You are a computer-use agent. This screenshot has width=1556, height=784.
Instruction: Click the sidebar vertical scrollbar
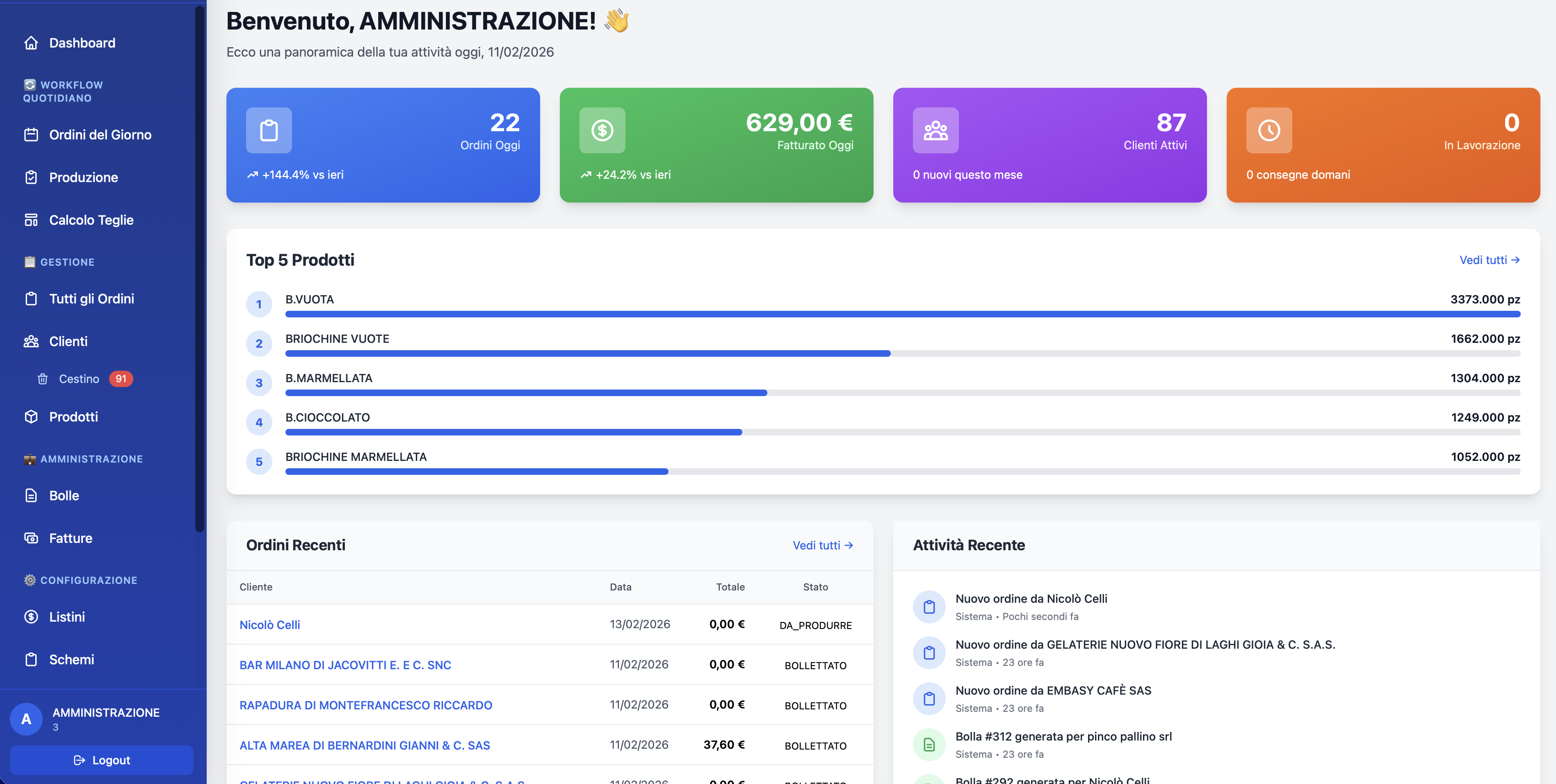click(x=199, y=269)
